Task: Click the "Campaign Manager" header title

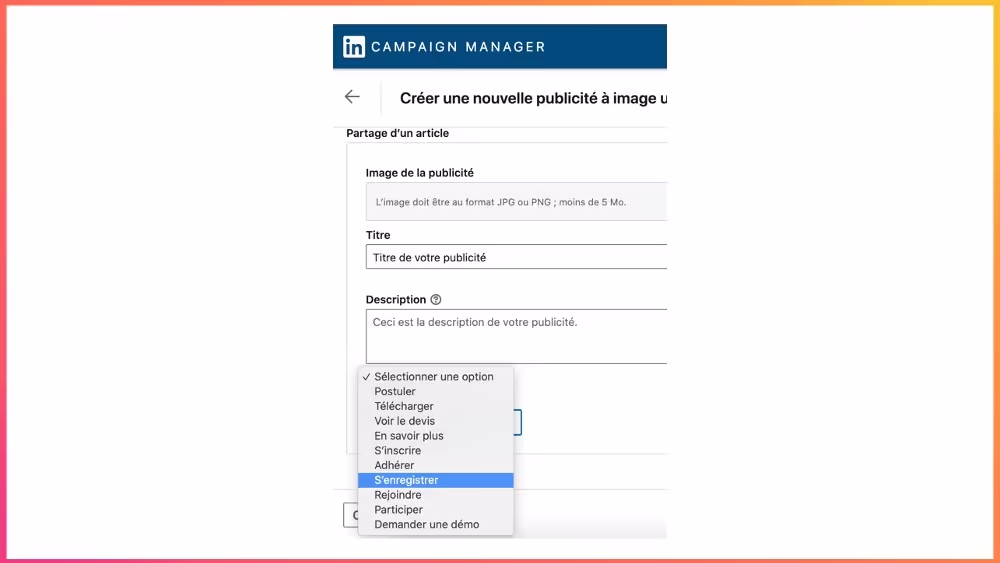Action: pyautogui.click(x=458, y=47)
